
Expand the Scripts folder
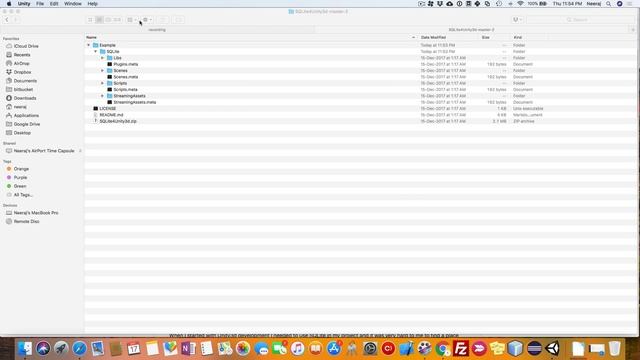coord(102,83)
